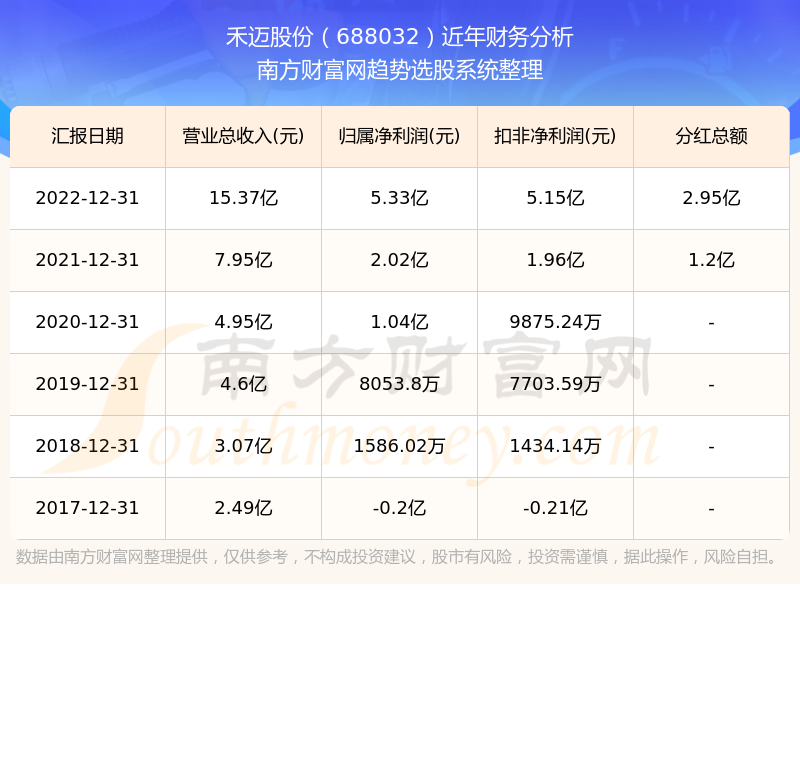
Task: Select the 2019-12-31 date cell
Action: coord(87,384)
